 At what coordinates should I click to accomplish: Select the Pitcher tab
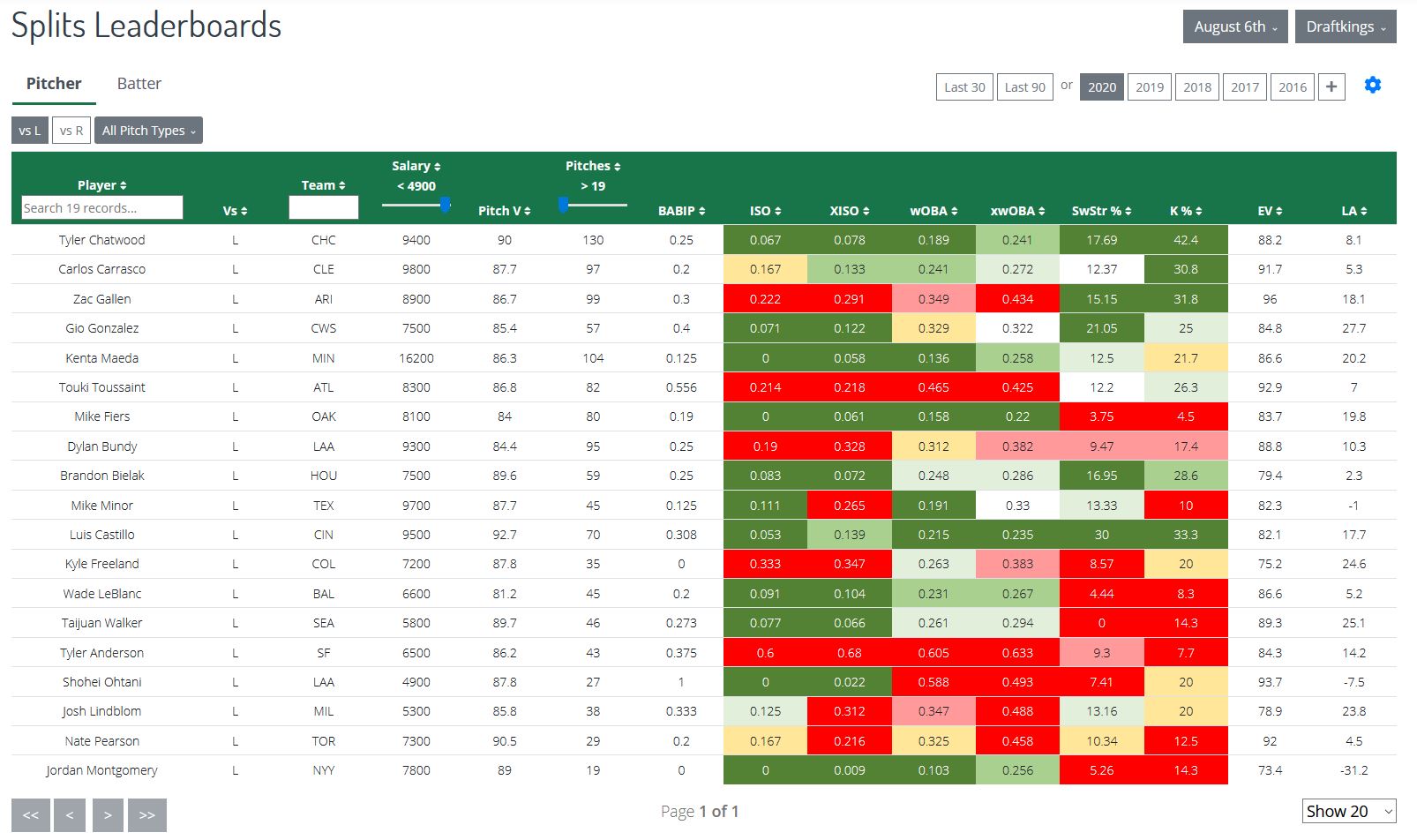[x=54, y=84]
